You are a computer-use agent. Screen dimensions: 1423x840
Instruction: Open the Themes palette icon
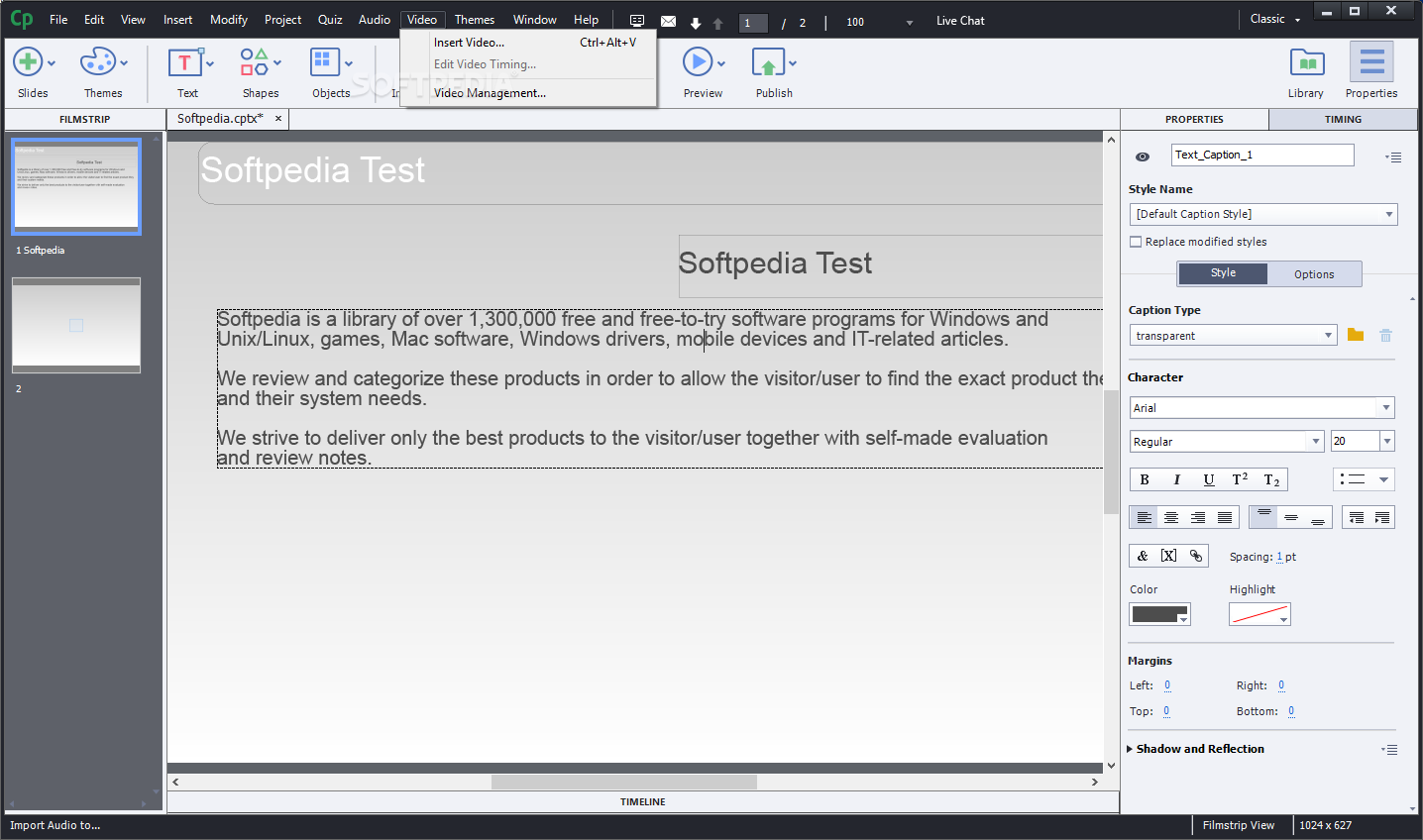pos(97,62)
